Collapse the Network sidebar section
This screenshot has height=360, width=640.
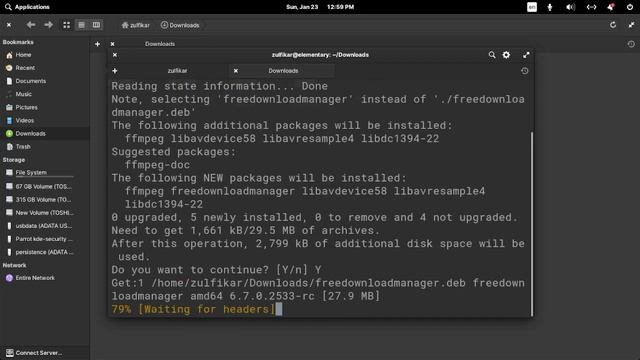[x=14, y=265]
